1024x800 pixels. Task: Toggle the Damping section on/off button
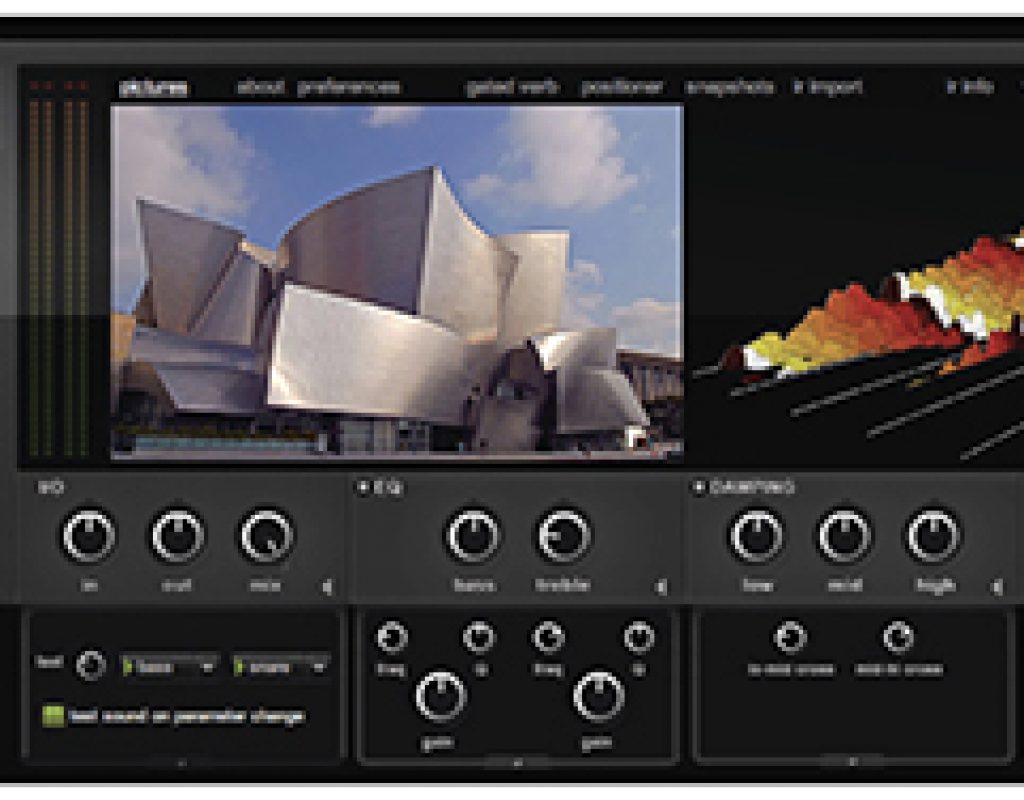(698, 487)
